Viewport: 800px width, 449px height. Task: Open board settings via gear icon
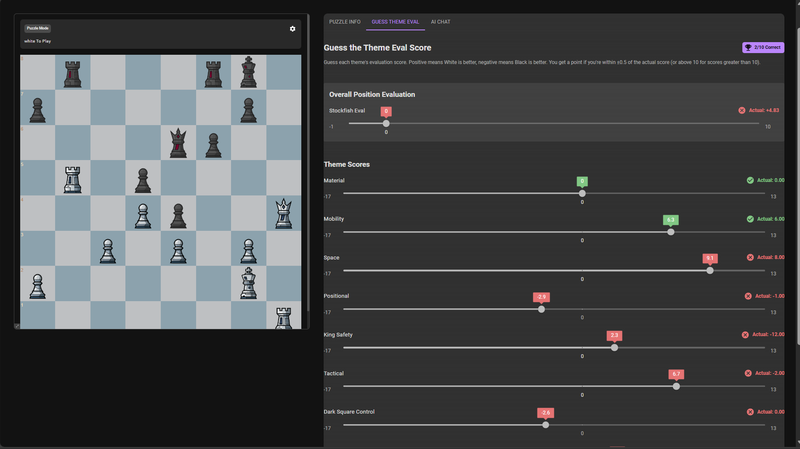tap(293, 29)
